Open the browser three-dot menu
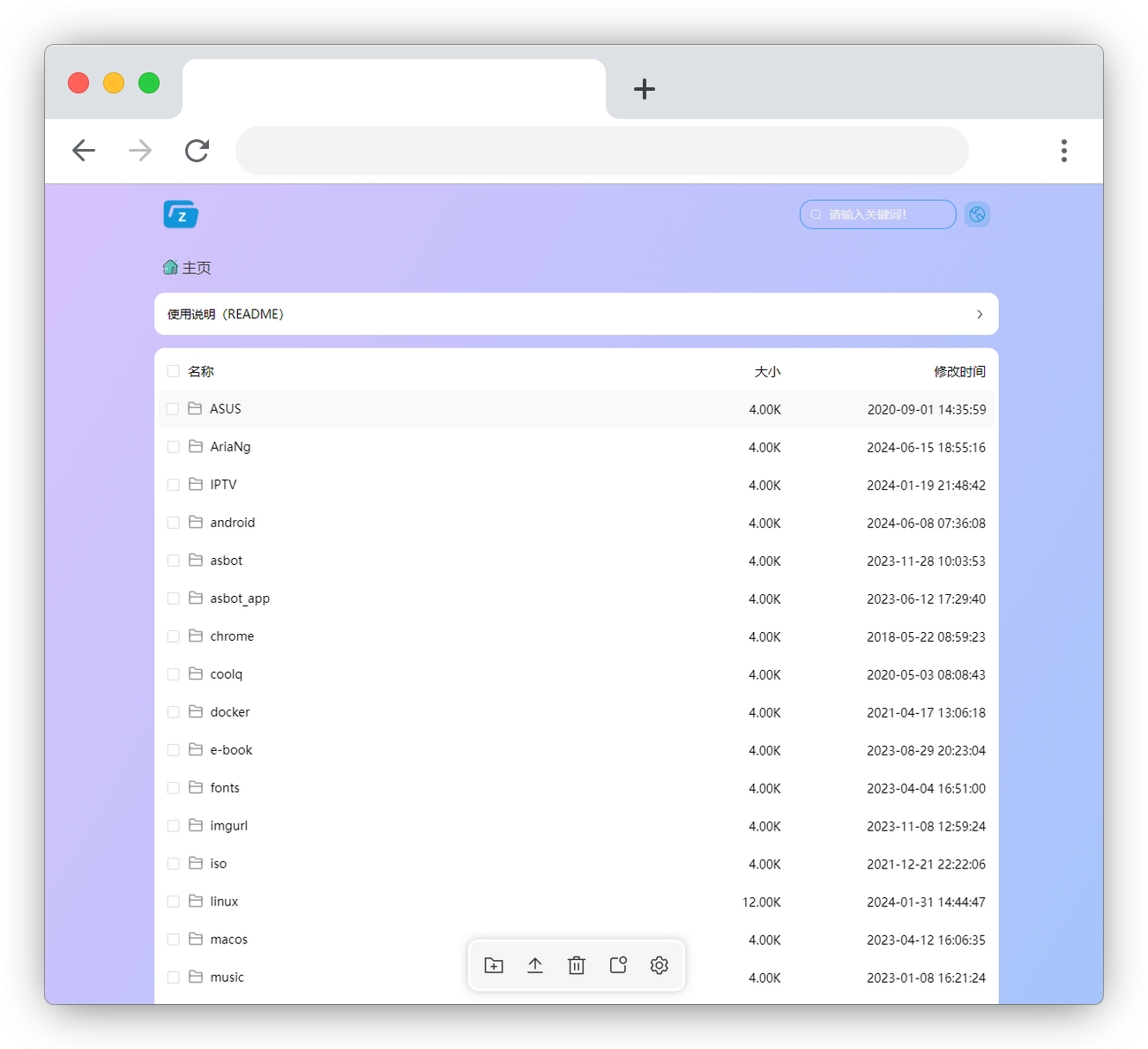1148x1049 pixels. (x=1064, y=151)
